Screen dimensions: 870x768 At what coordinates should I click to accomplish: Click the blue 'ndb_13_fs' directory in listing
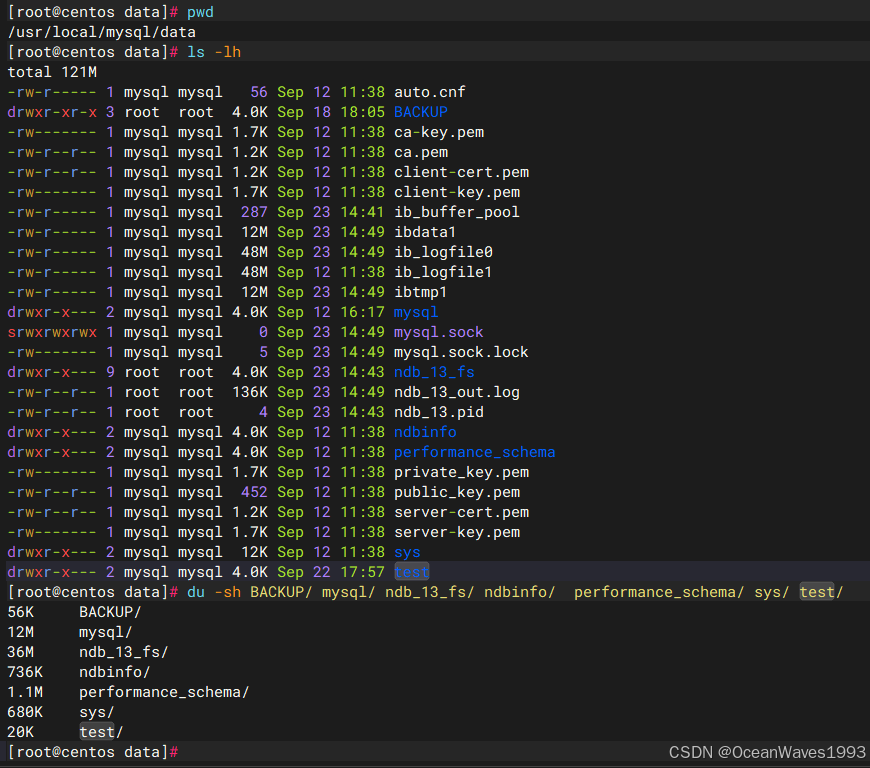[x=434, y=372]
